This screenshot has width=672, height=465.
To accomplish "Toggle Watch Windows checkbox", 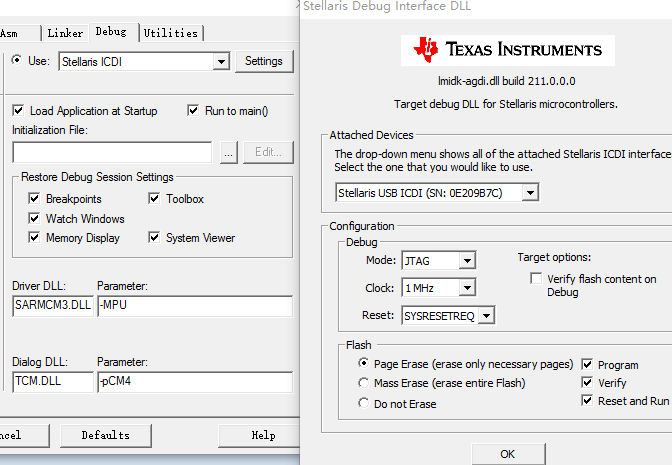I will click(x=34, y=218).
